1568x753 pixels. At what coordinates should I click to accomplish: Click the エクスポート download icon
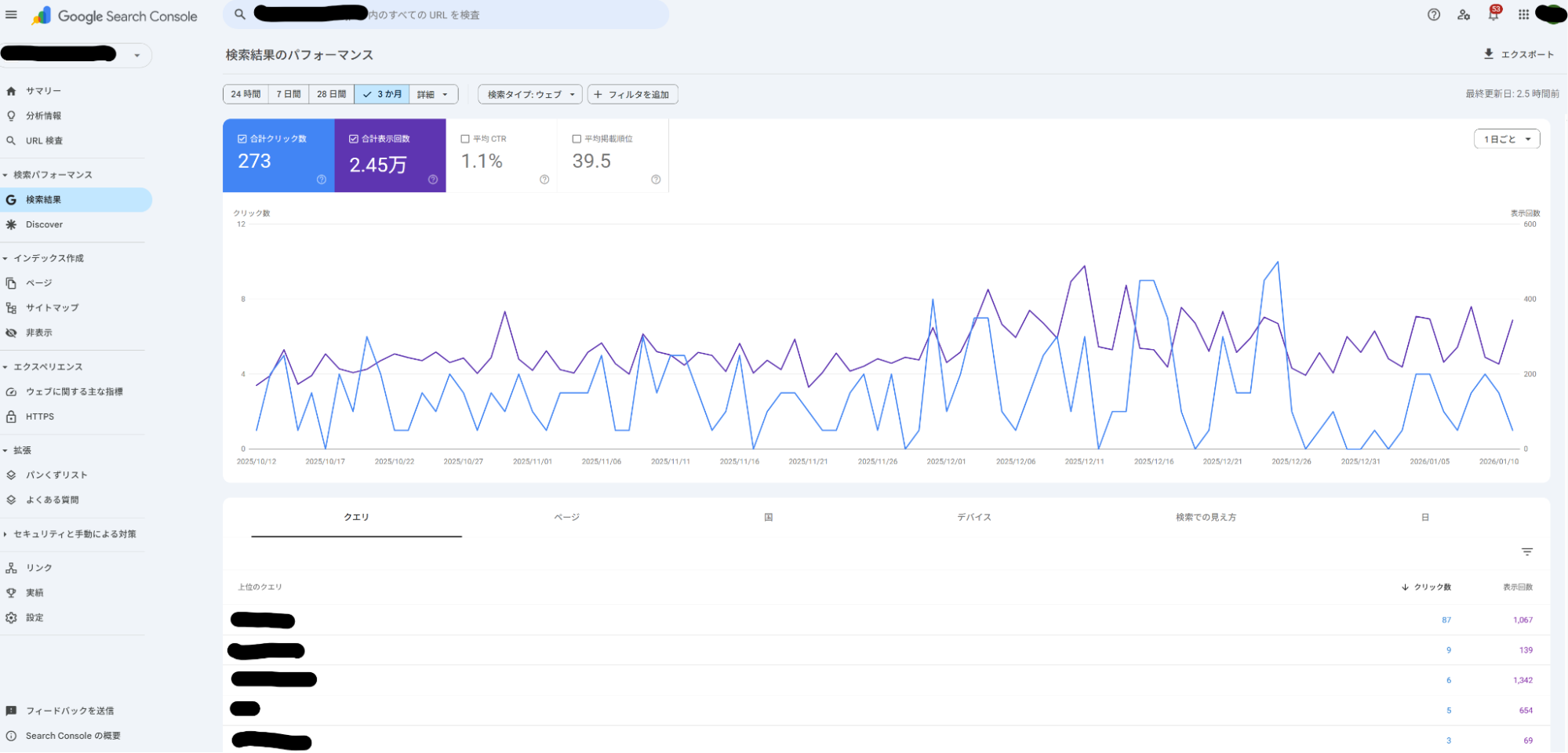click(1488, 54)
